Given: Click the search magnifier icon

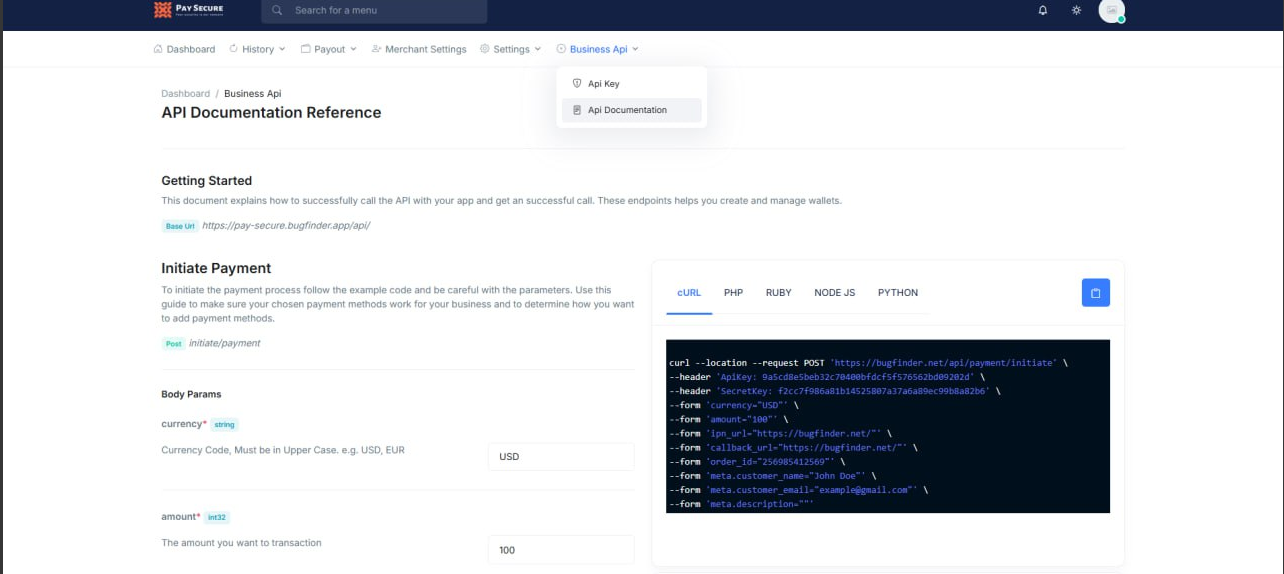Looking at the screenshot, I should [x=277, y=10].
